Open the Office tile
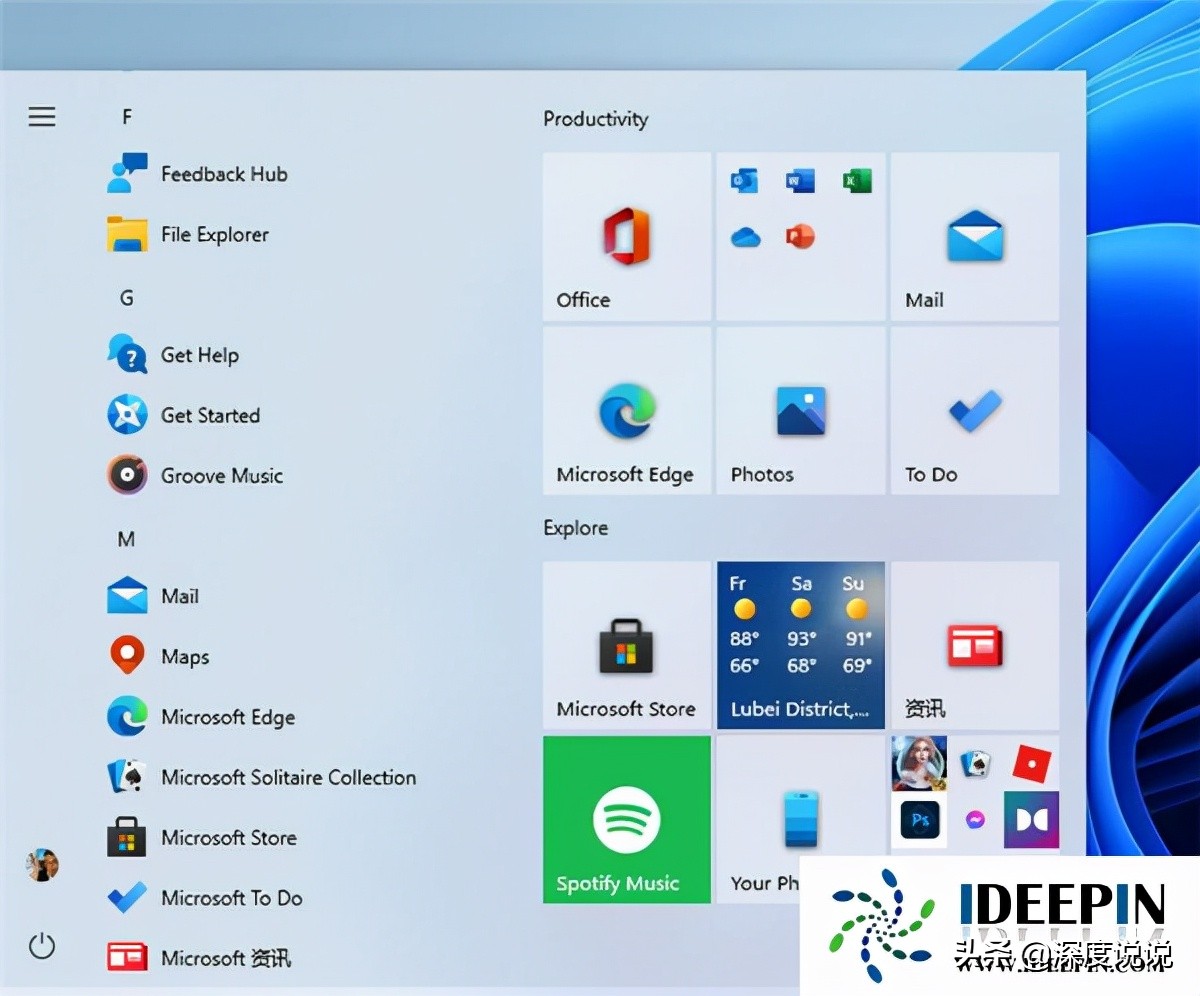The height and width of the screenshot is (996, 1200). [627, 236]
